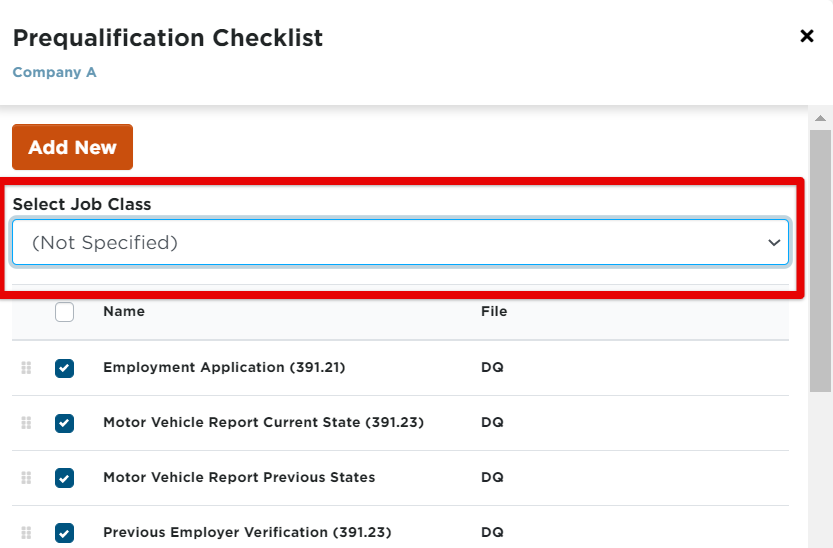Uncheck the Employment Application (391.21) checkbox
The height and width of the screenshot is (548, 833).
[64, 368]
